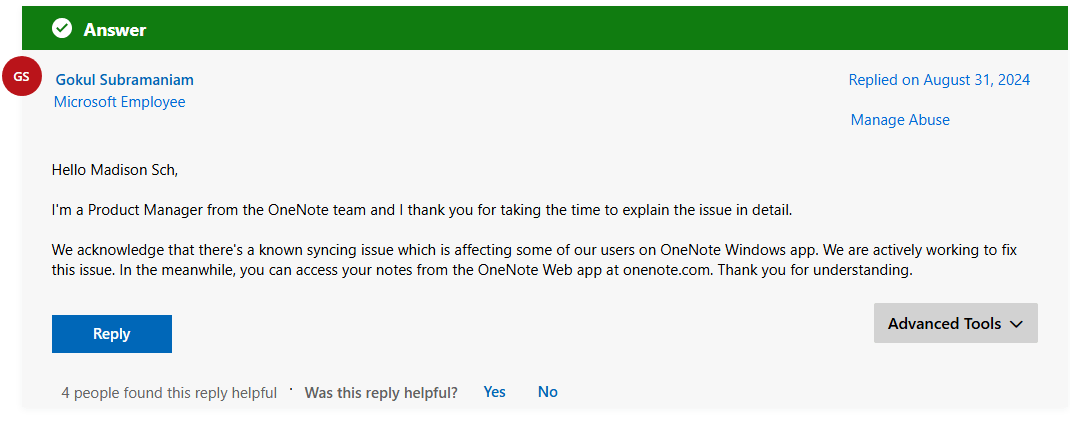Image resolution: width=1070 pixels, height=424 pixels.
Task: Expand the Advanced Tools dropdown
Action: pos(955,323)
